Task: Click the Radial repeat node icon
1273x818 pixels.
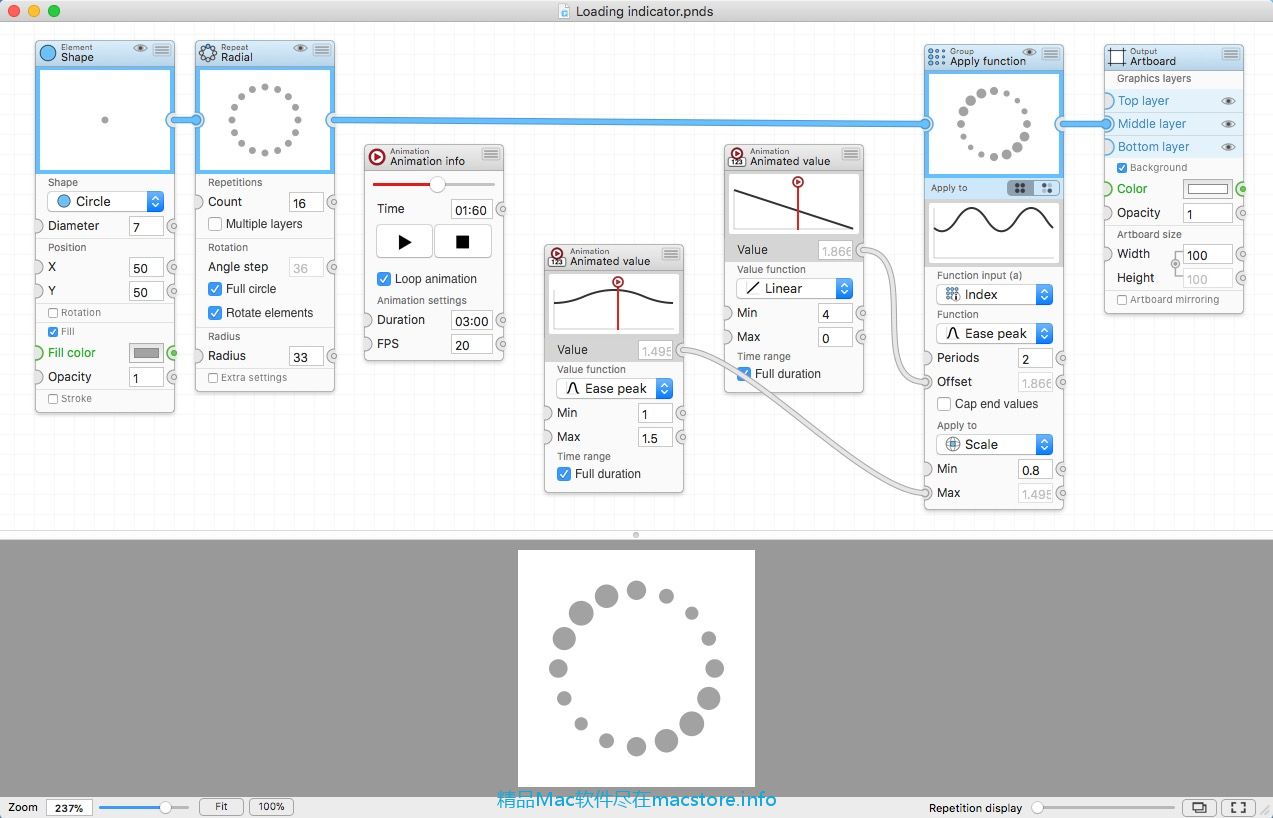Action: point(208,53)
